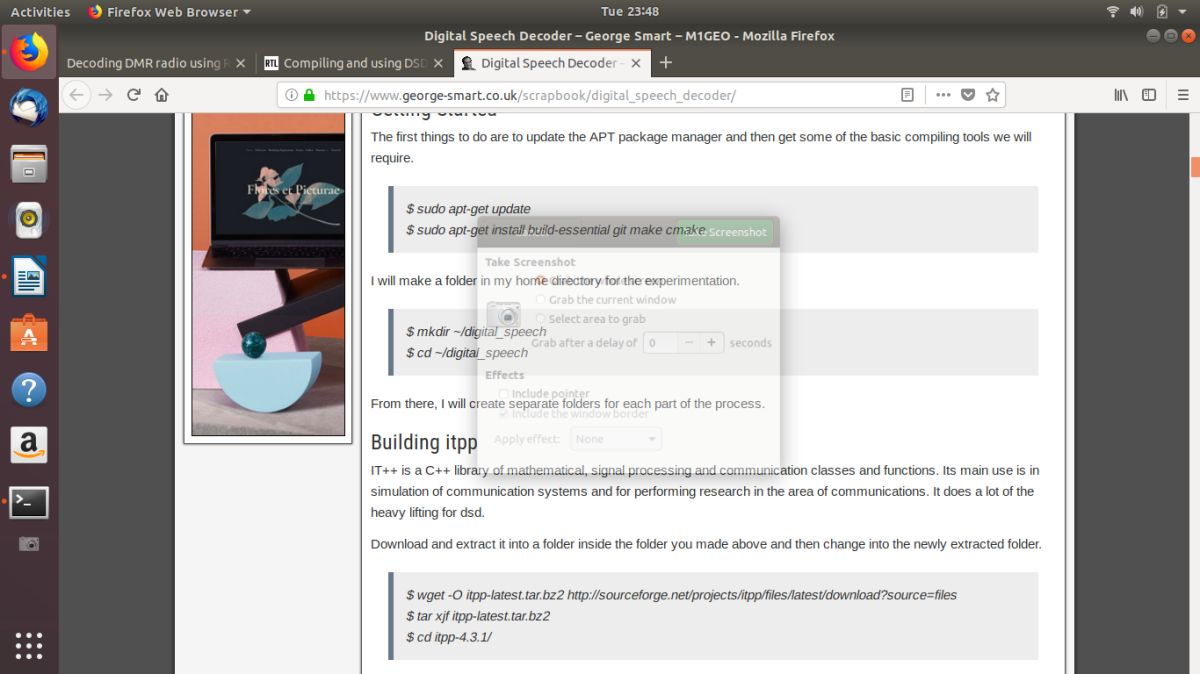Launch Firefox from the dock
This screenshot has height=674, width=1200.
[29, 51]
